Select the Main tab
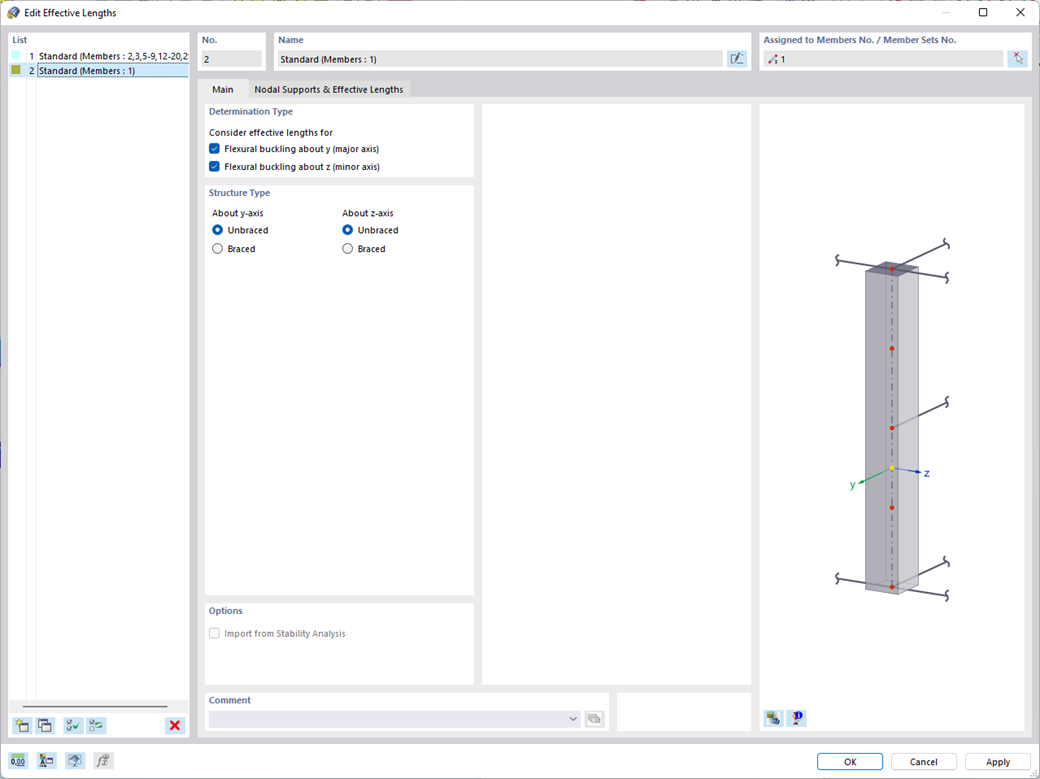 tap(224, 89)
